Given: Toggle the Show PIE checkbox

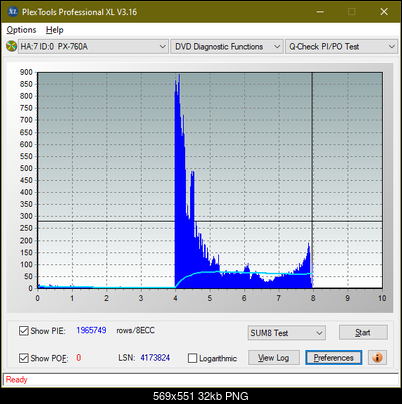Looking at the screenshot, I should 24,331.
